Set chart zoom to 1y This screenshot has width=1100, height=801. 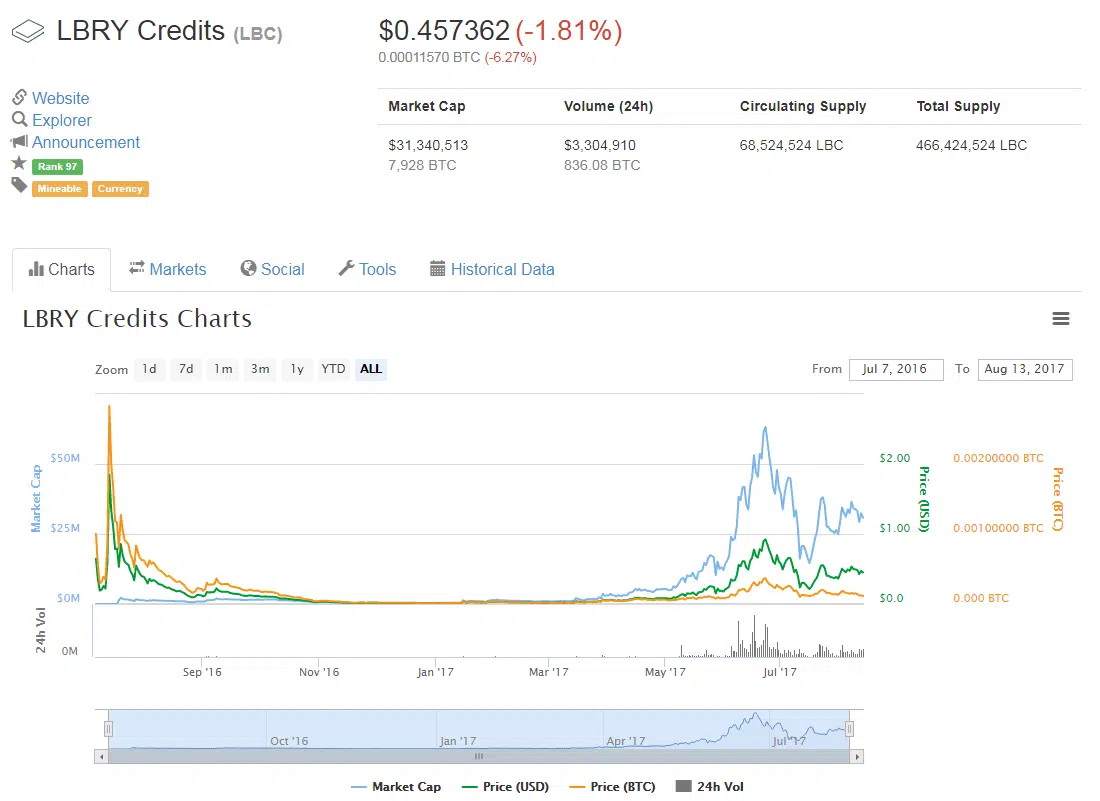297,369
